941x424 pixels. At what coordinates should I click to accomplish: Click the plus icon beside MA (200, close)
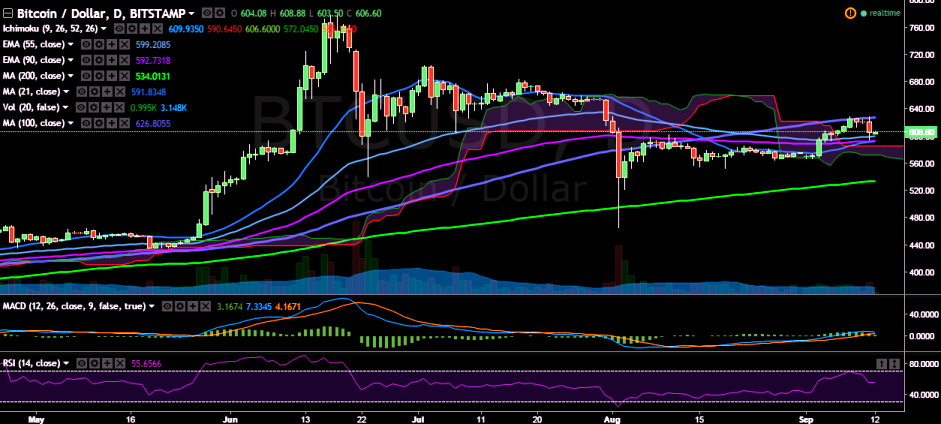pos(112,76)
